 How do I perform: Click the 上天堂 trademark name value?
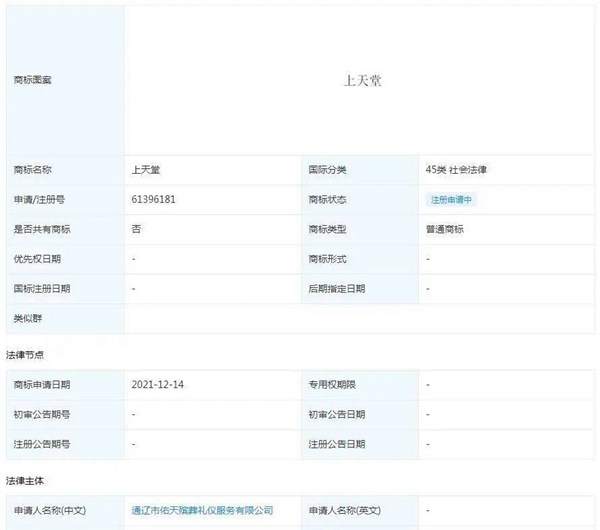click(x=147, y=170)
